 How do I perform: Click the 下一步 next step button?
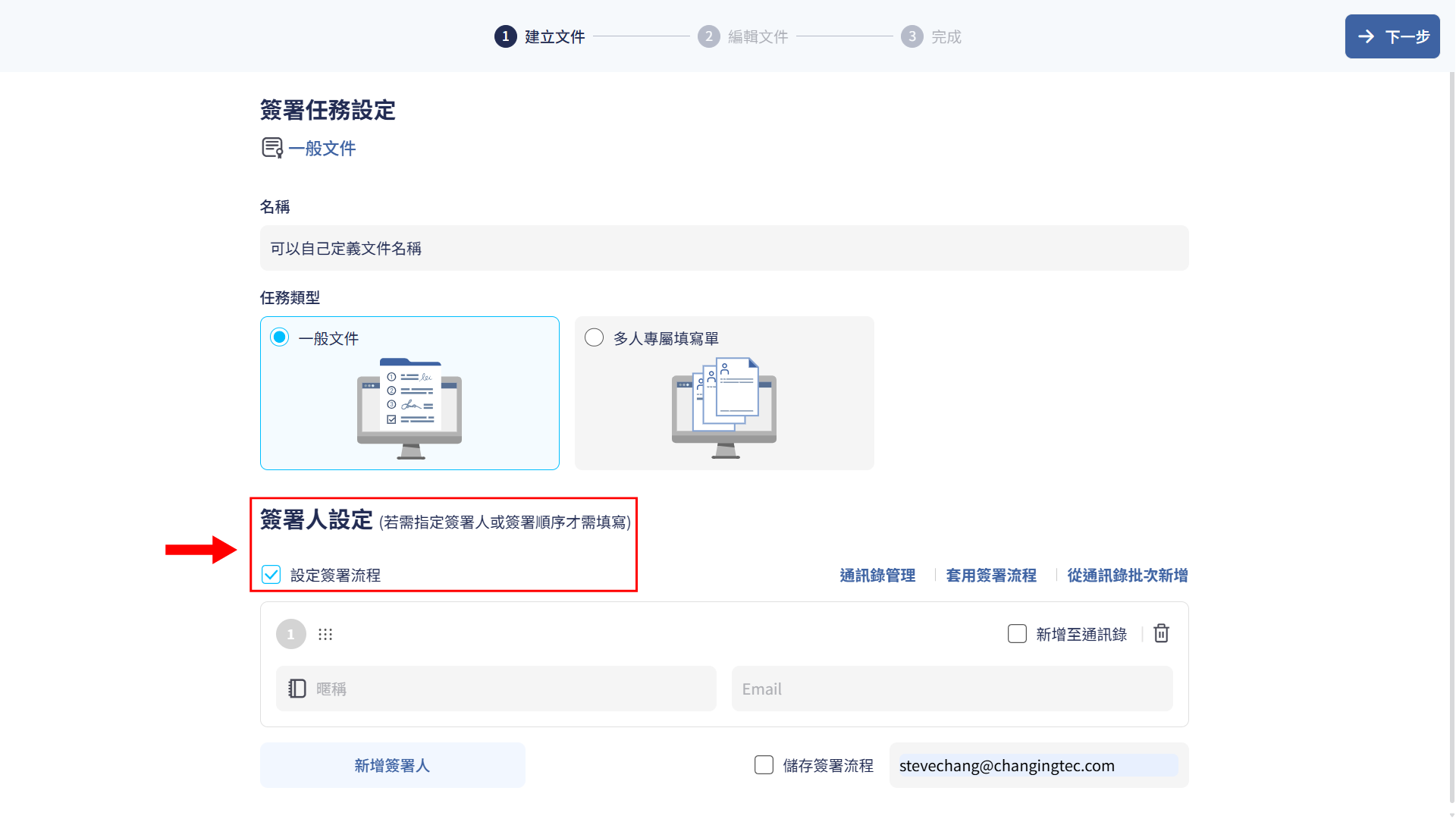point(1392,36)
